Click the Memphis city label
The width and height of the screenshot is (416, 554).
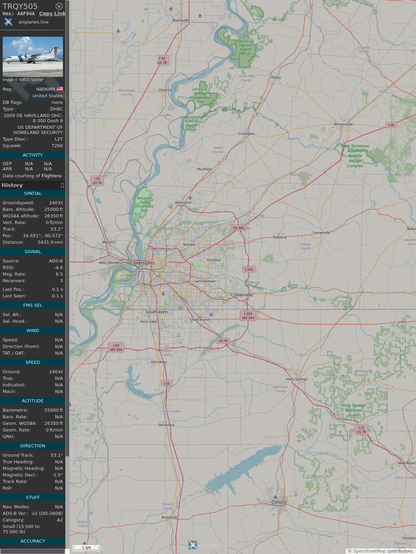pos(144,263)
